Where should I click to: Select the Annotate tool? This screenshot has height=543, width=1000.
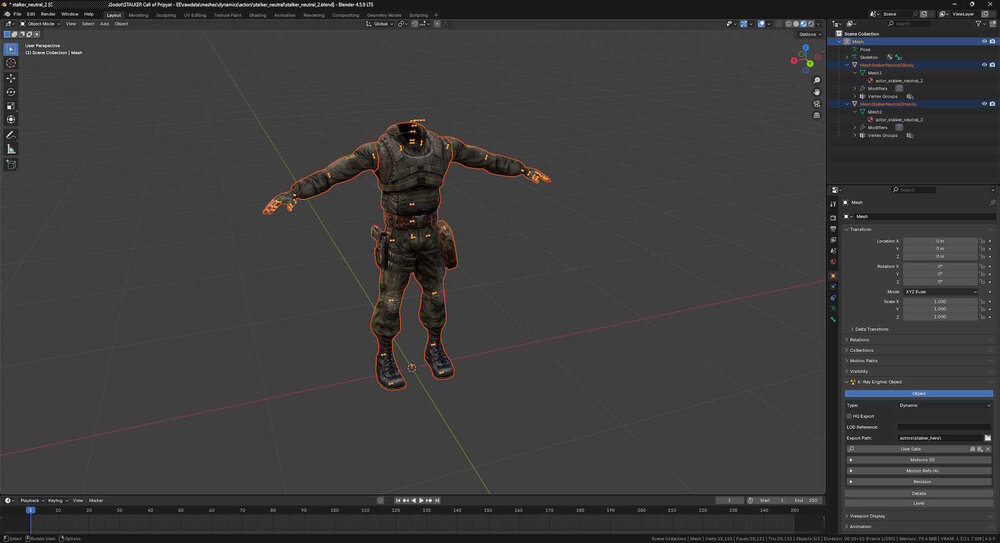pos(11,135)
